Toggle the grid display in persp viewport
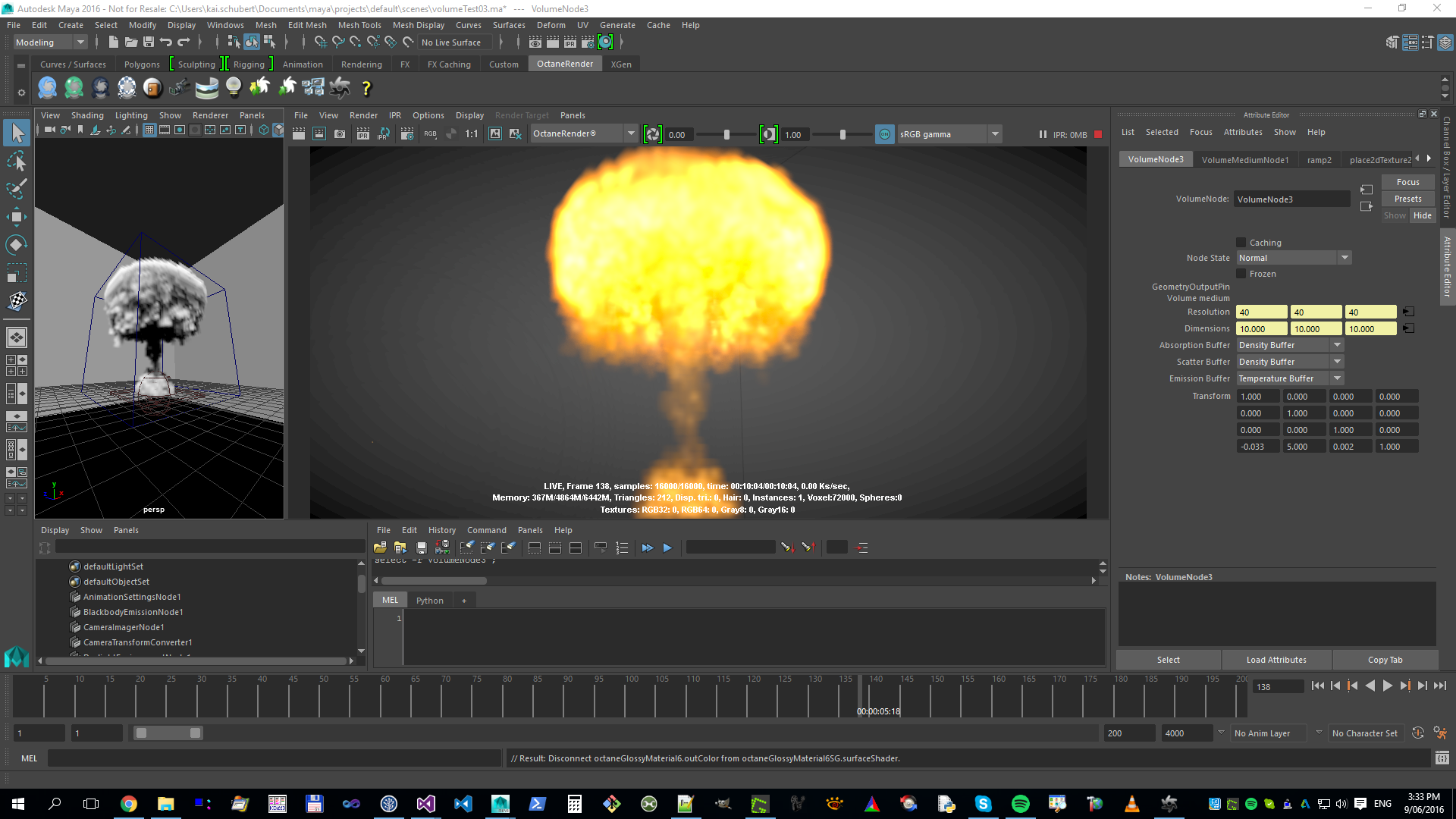The width and height of the screenshot is (1456, 819). [149, 130]
